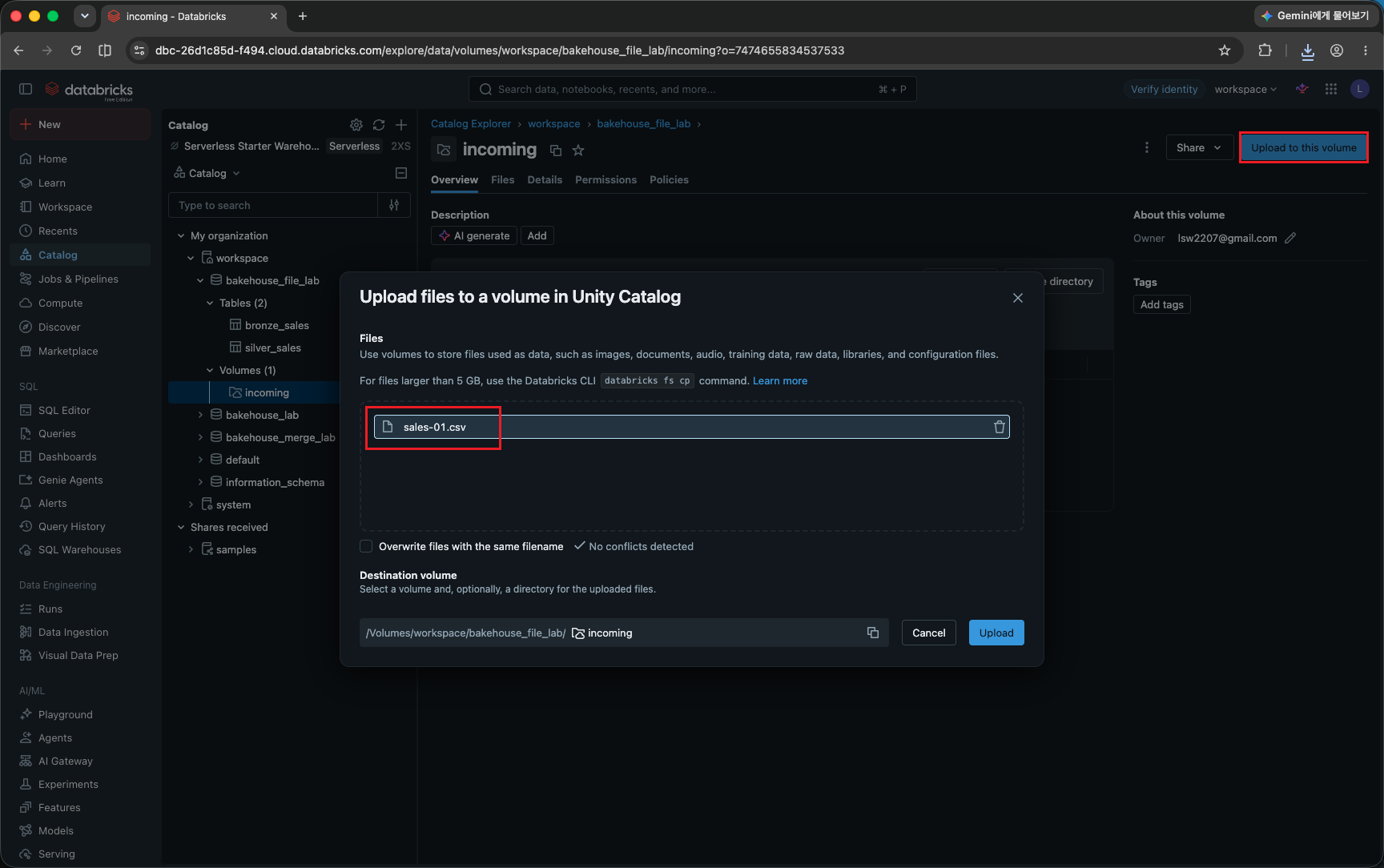Open the kebab menu beside Share
The image size is (1384, 868).
click(1147, 147)
